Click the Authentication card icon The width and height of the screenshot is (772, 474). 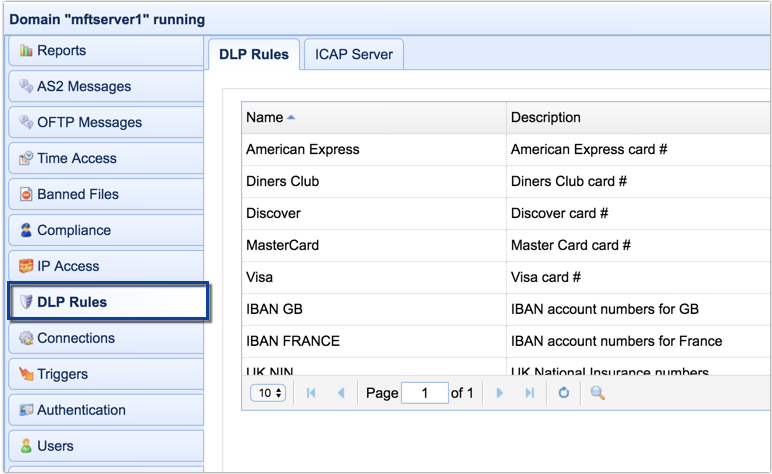click(26, 410)
